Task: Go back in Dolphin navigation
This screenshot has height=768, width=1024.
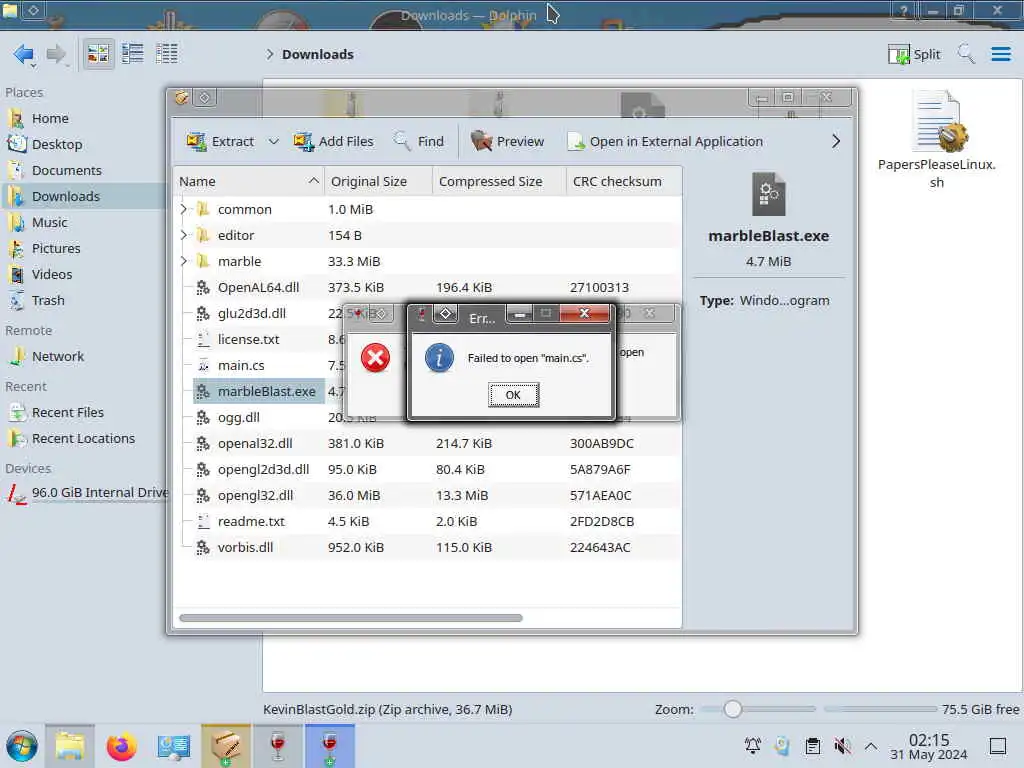Action: click(x=24, y=54)
